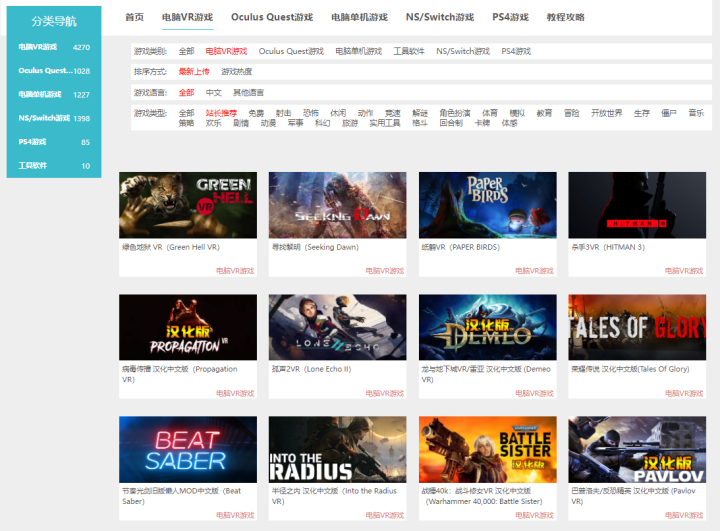Select 电脑单机游戏 in the sidebar

40,95
